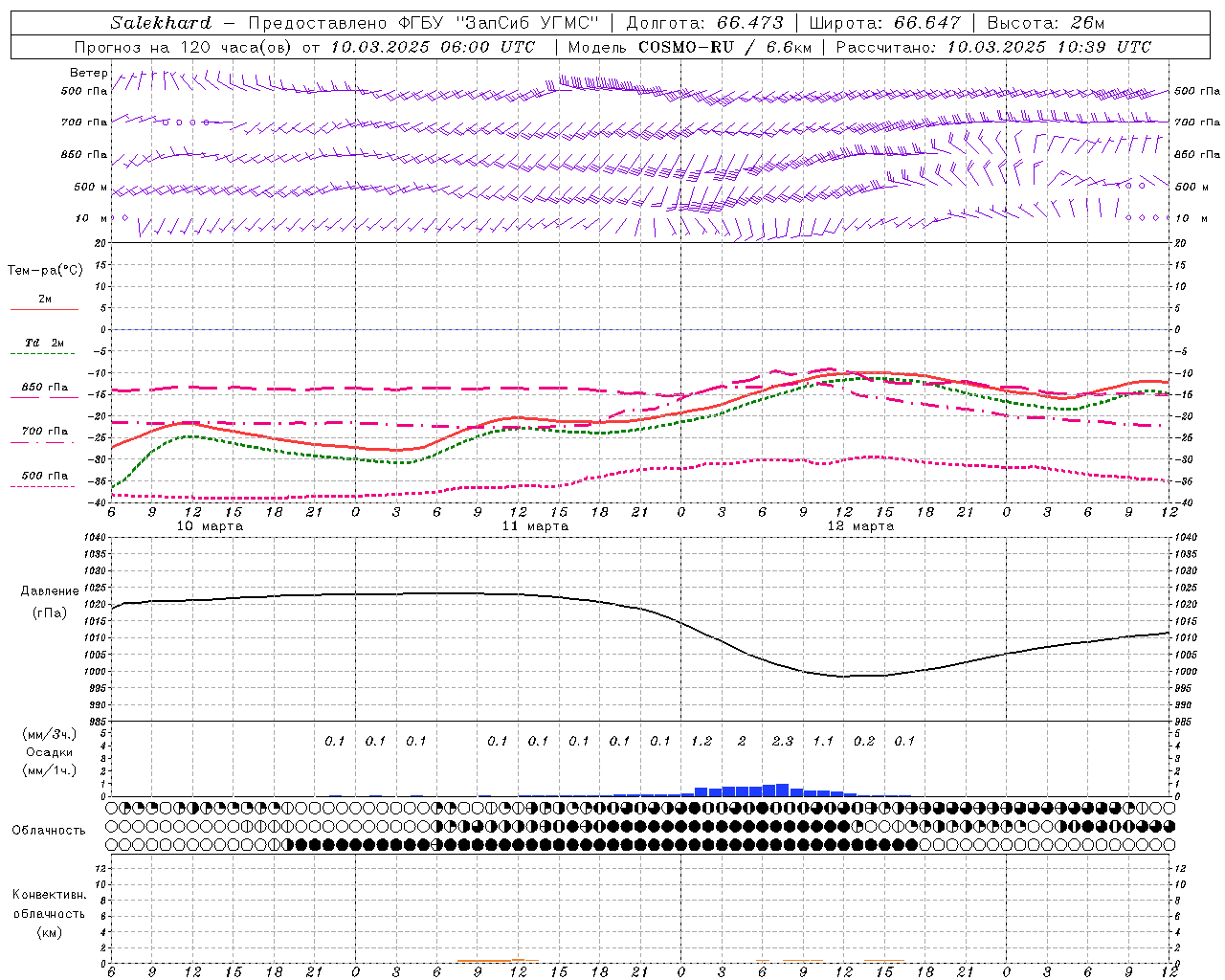Click the station name "Salekhard" in the header
This screenshot has width=1225, height=980.
click(x=160, y=23)
